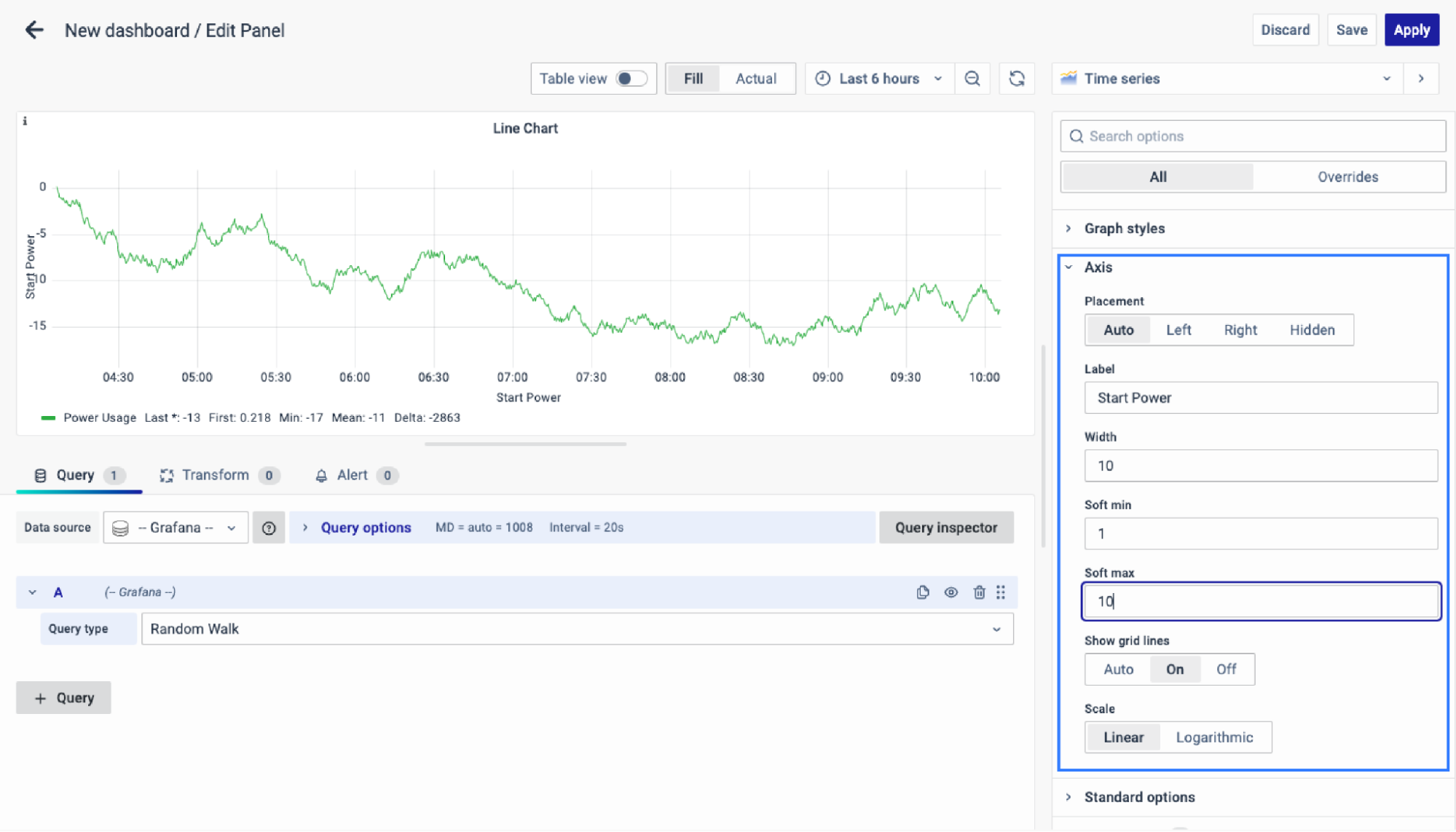This screenshot has height=832, width=1456.
Task: Click the refresh dashboard icon
Action: (x=1017, y=79)
